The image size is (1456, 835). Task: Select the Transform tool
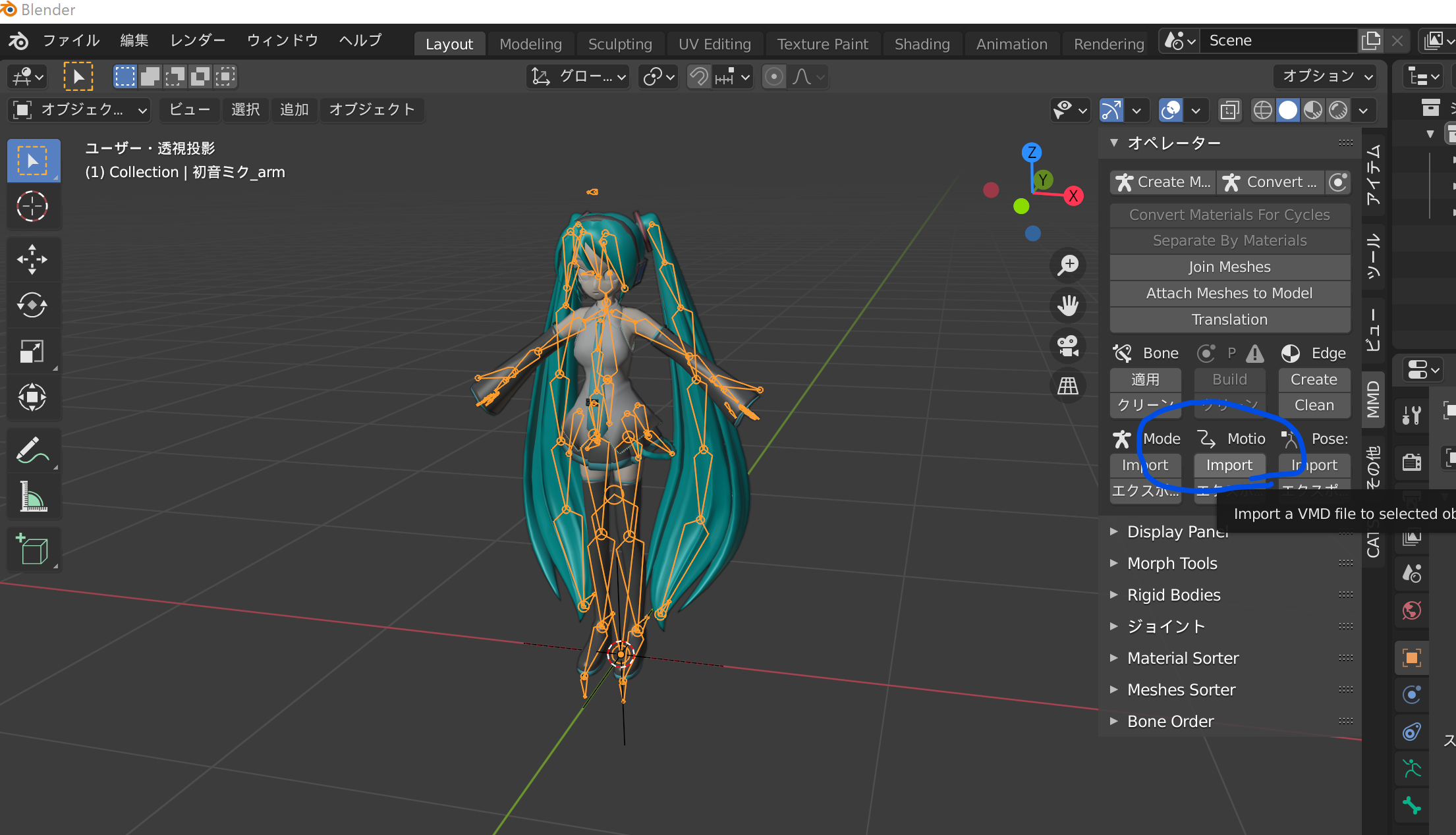(x=33, y=397)
